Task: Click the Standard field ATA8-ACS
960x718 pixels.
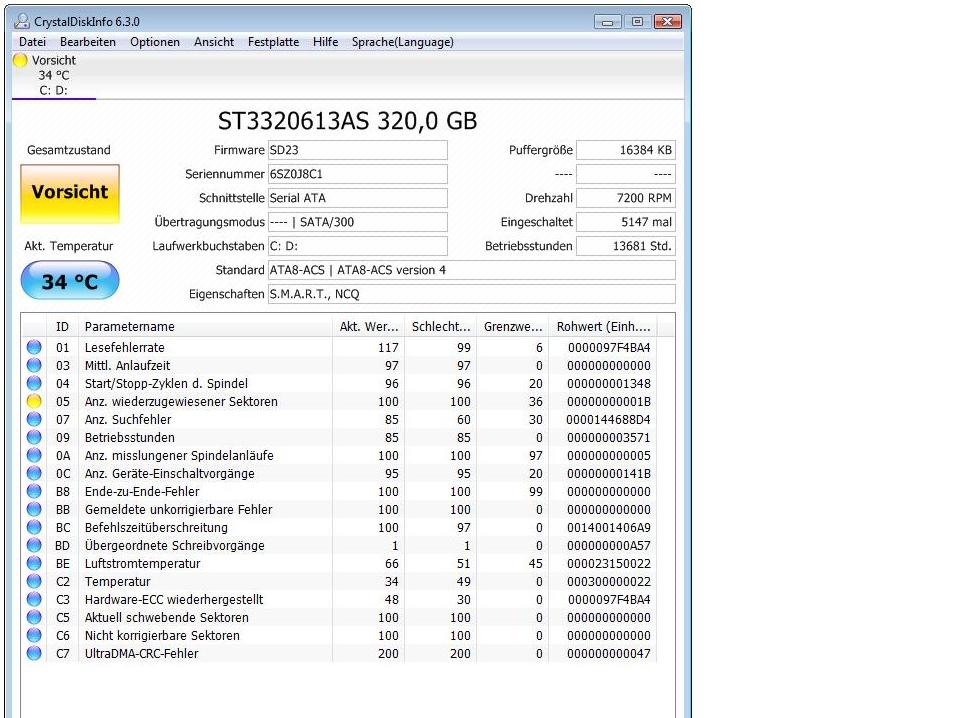Action: coord(471,270)
